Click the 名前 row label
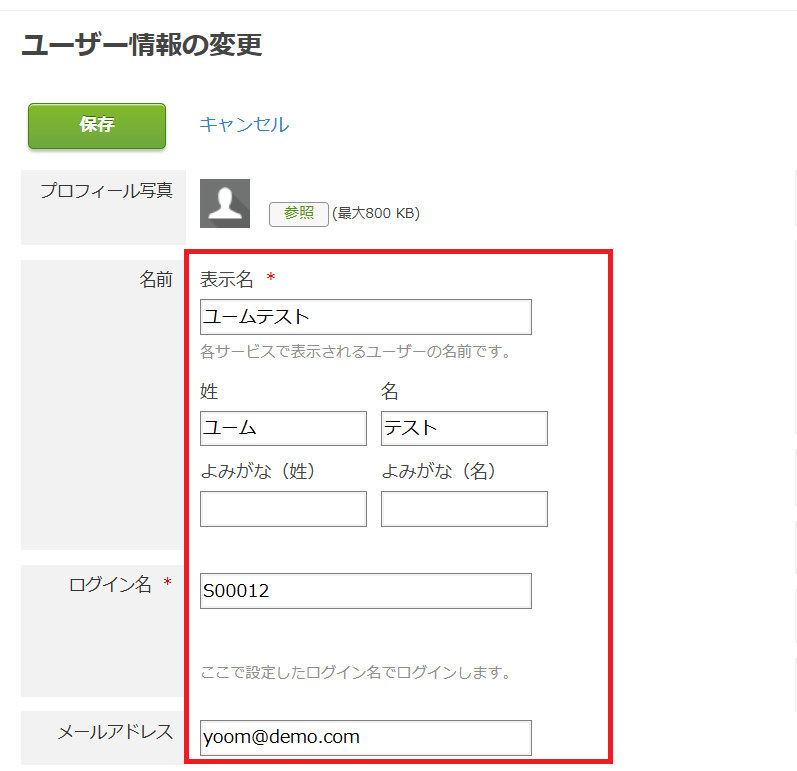The height and width of the screenshot is (771, 797). 156,280
